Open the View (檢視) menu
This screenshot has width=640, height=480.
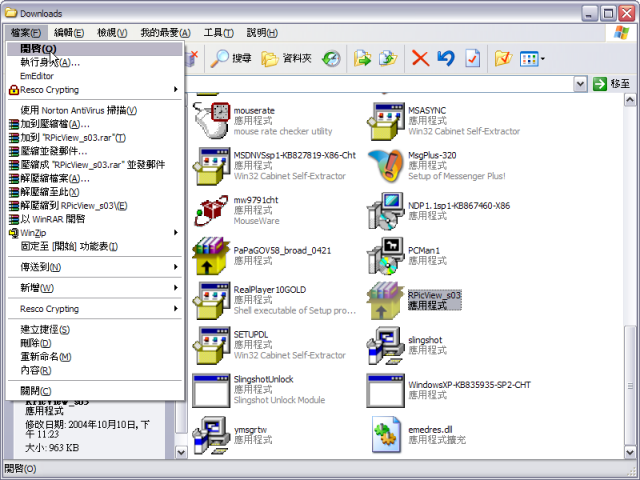coord(112,33)
